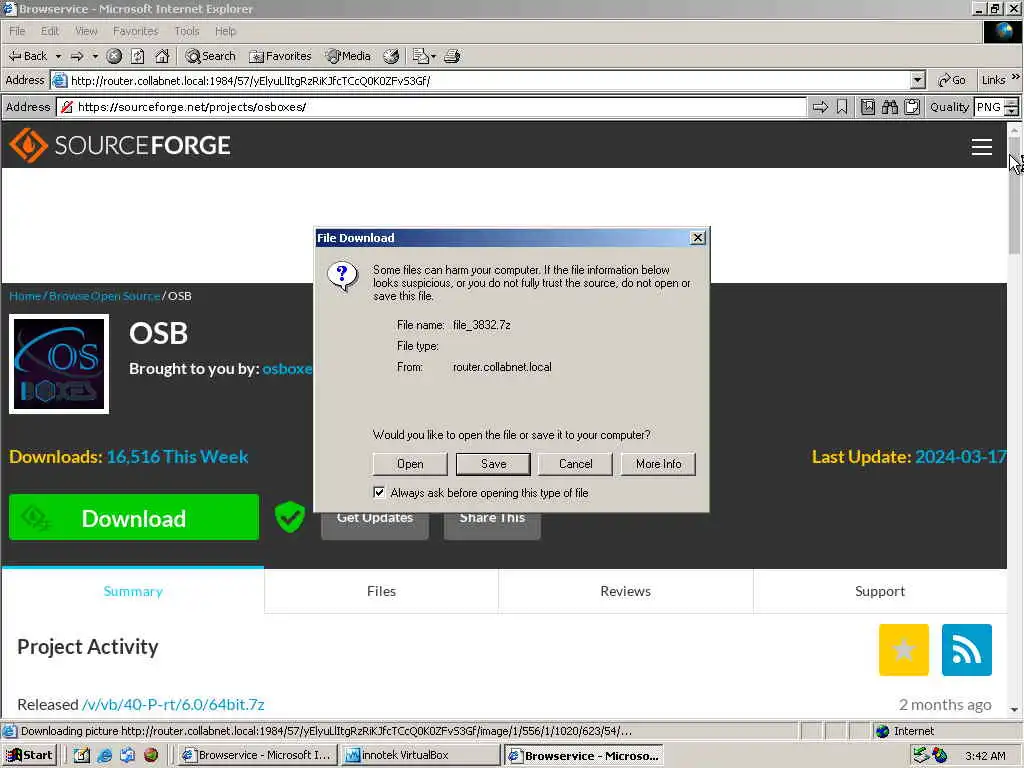Click the Internet zone status bar icon

tap(882, 731)
